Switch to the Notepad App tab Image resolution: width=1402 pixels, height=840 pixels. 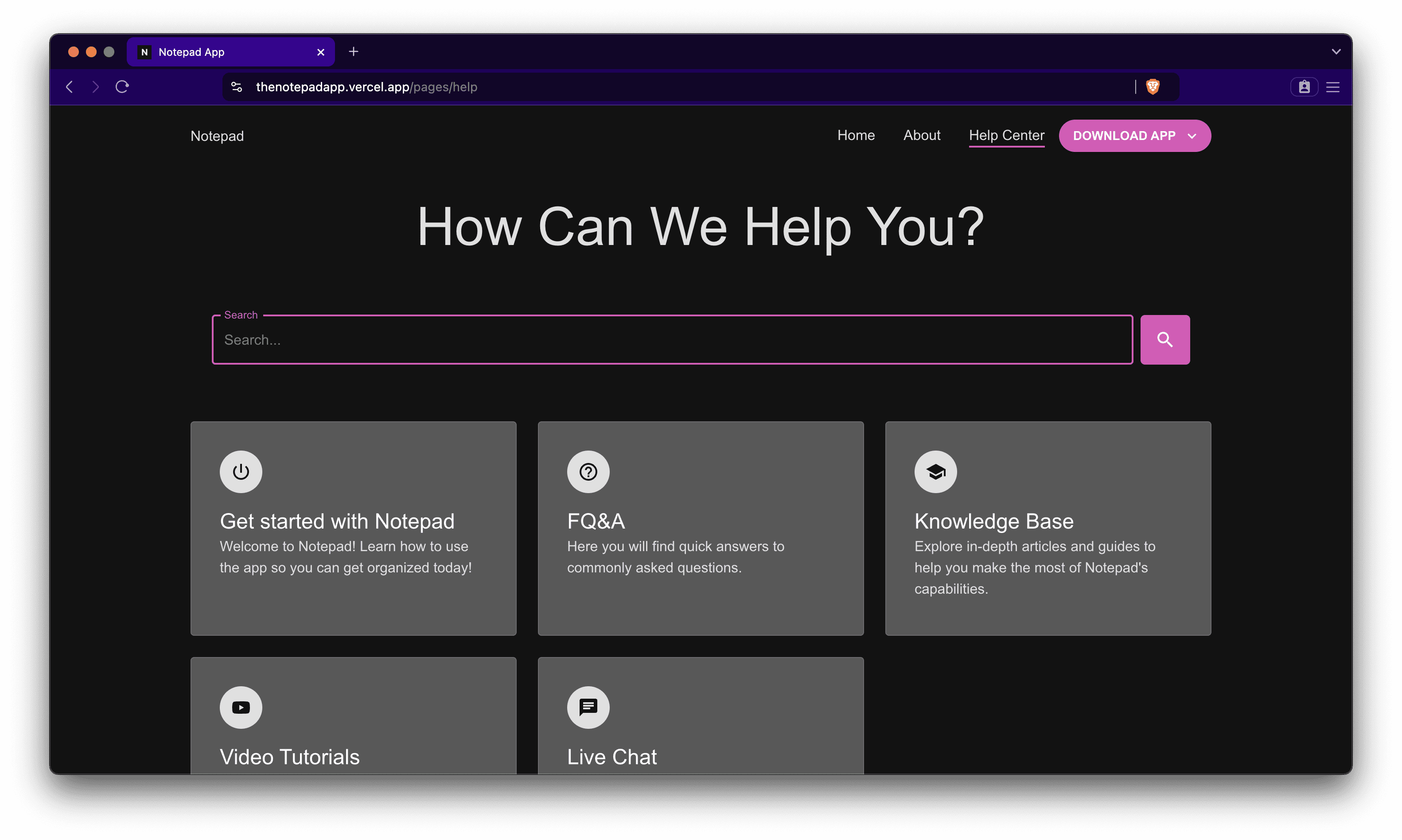[231, 52]
